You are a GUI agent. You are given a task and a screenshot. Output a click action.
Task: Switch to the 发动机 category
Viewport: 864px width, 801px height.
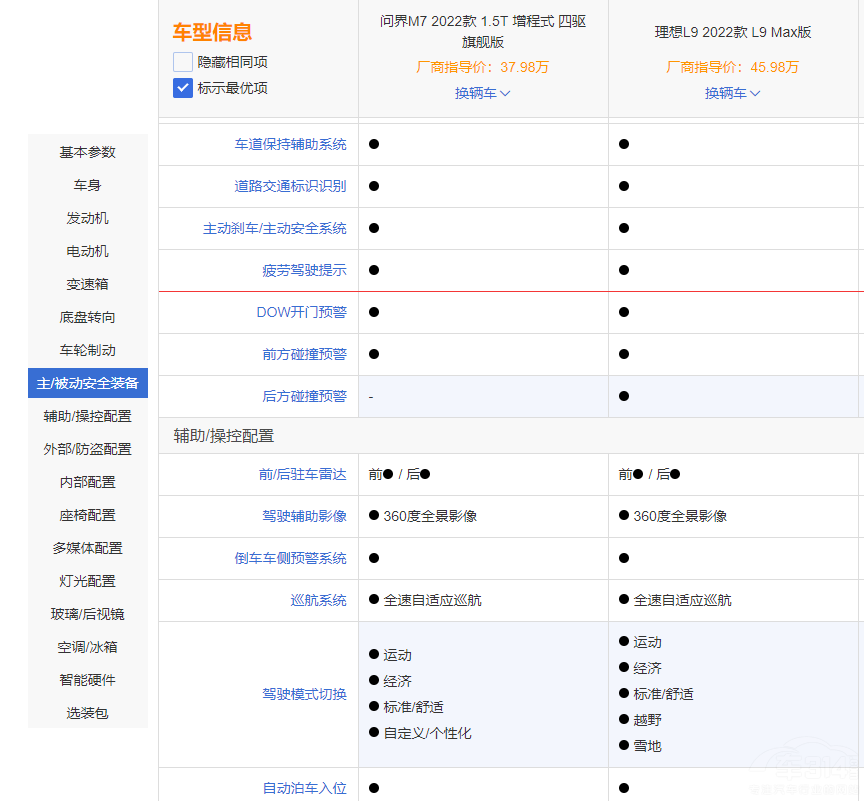[x=87, y=218]
